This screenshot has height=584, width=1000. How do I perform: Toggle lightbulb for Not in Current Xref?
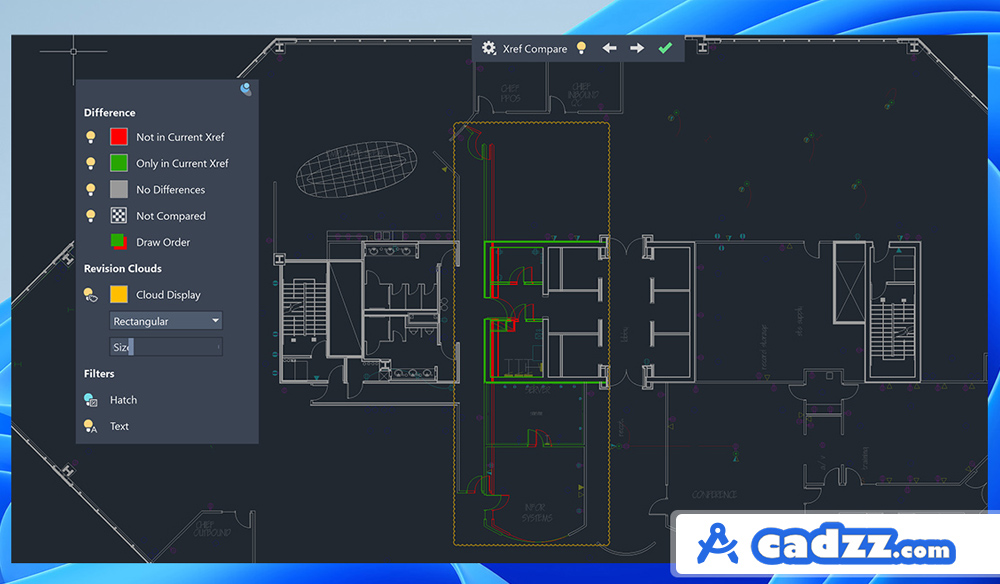click(91, 137)
